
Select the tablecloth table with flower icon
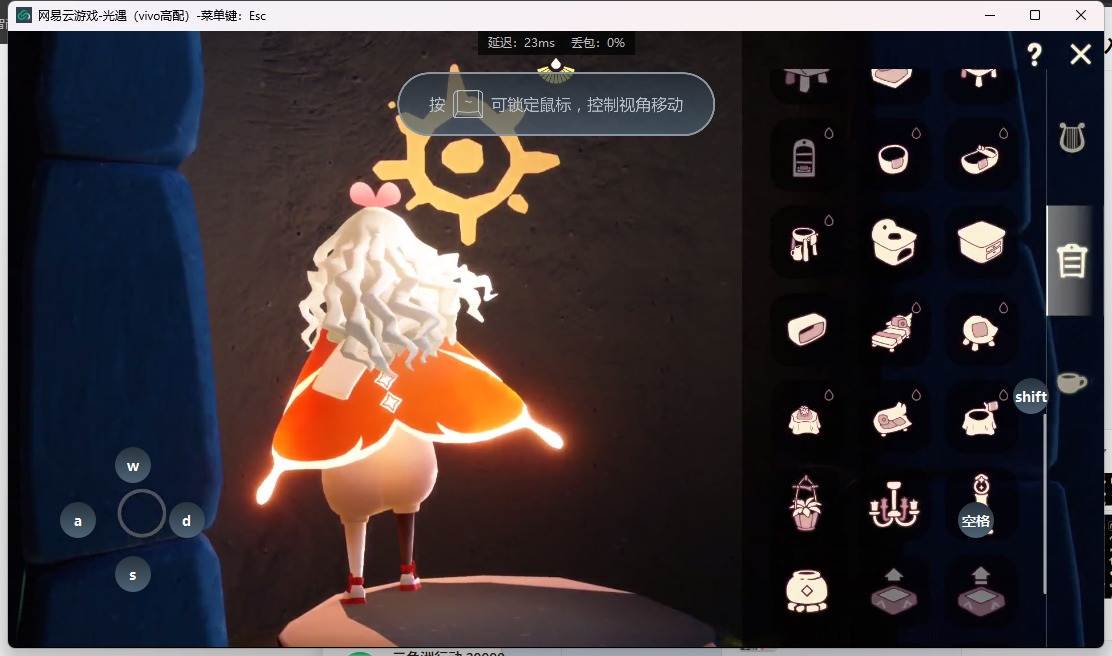805,419
